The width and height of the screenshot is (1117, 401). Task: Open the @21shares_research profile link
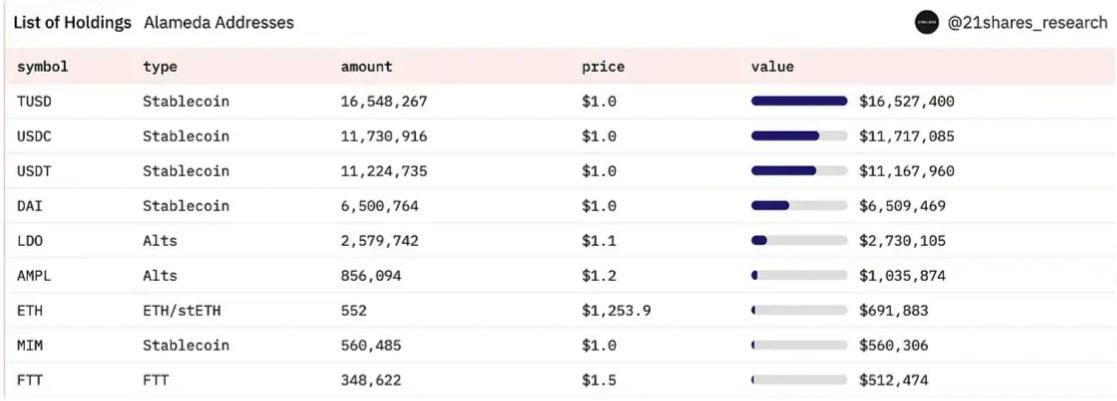(1027, 23)
